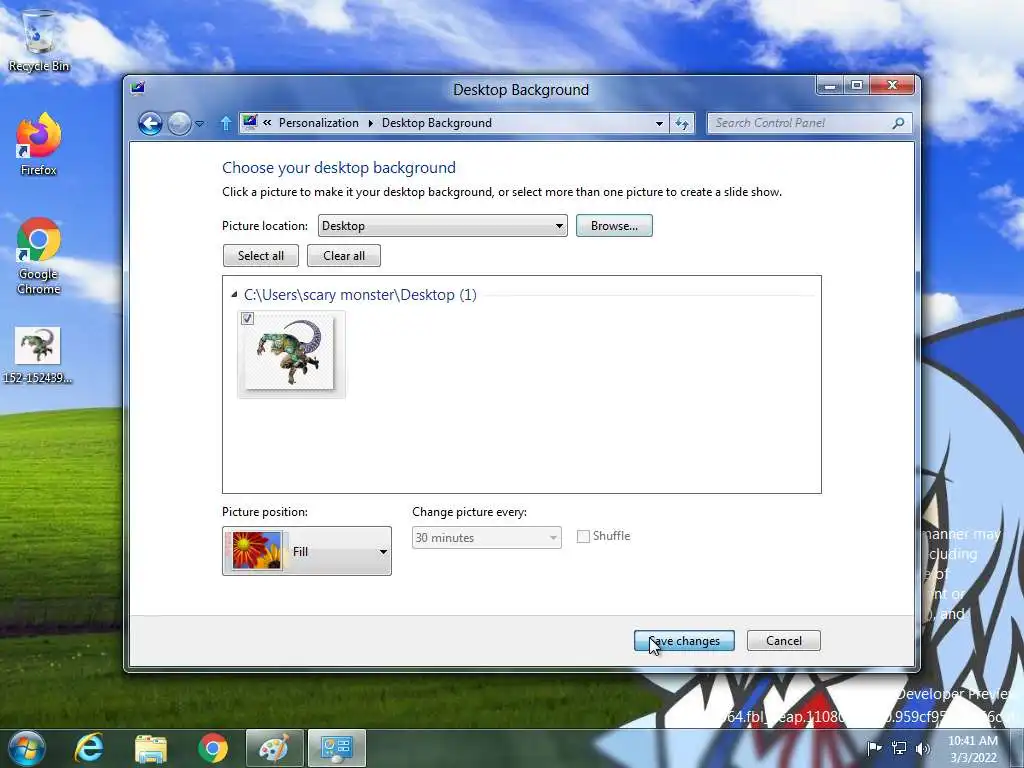Expand the arrow after Personalization breadcrumb
The width and height of the screenshot is (1024, 768).
370,123
